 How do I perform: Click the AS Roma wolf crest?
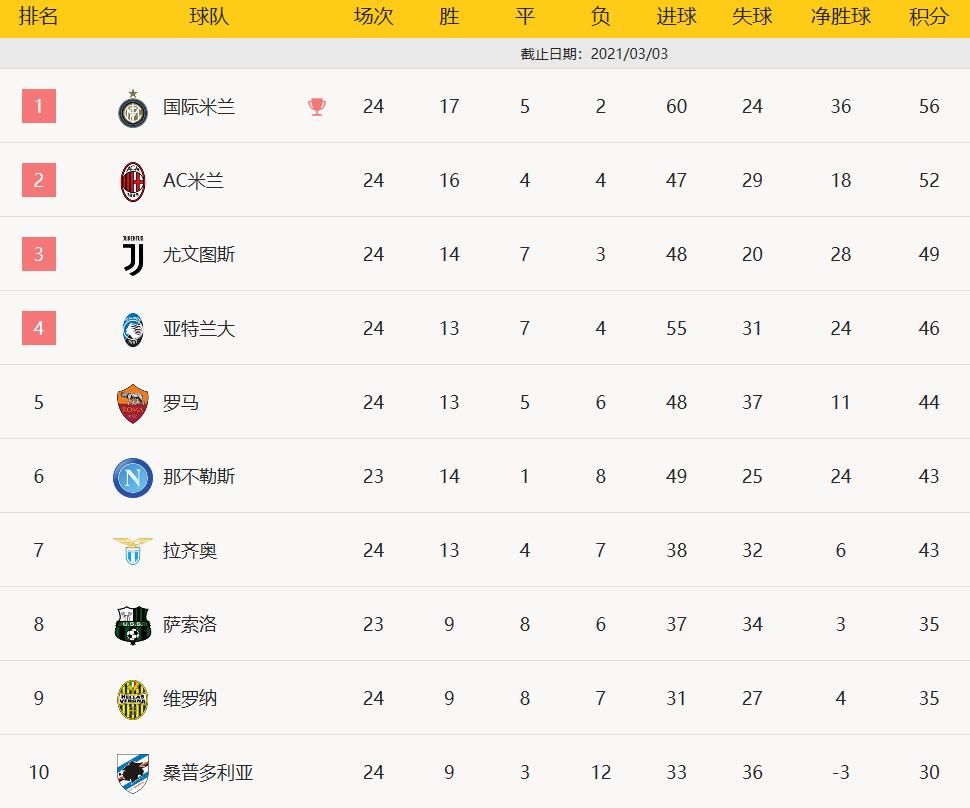pyautogui.click(x=132, y=403)
